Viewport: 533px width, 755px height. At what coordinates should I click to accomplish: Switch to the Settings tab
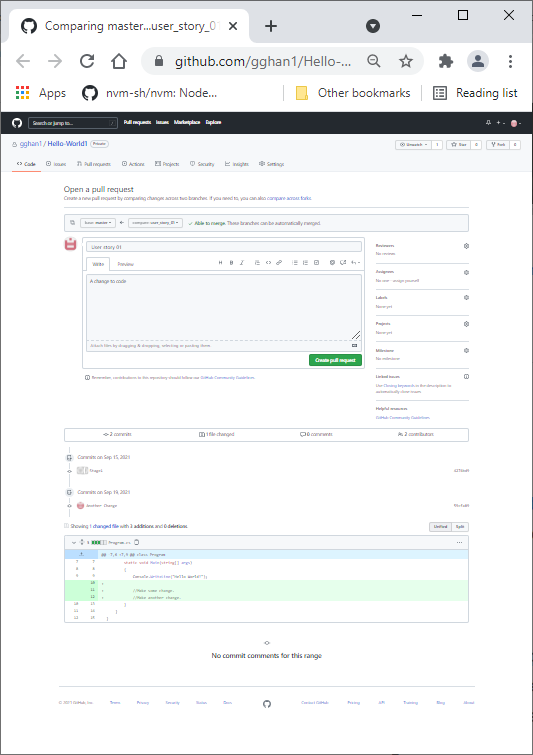point(272,164)
